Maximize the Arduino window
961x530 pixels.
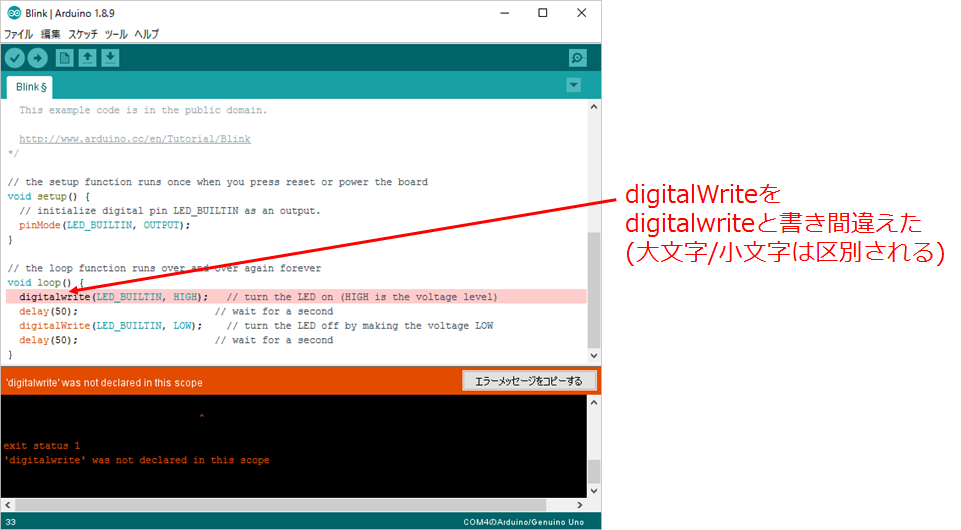pyautogui.click(x=542, y=13)
